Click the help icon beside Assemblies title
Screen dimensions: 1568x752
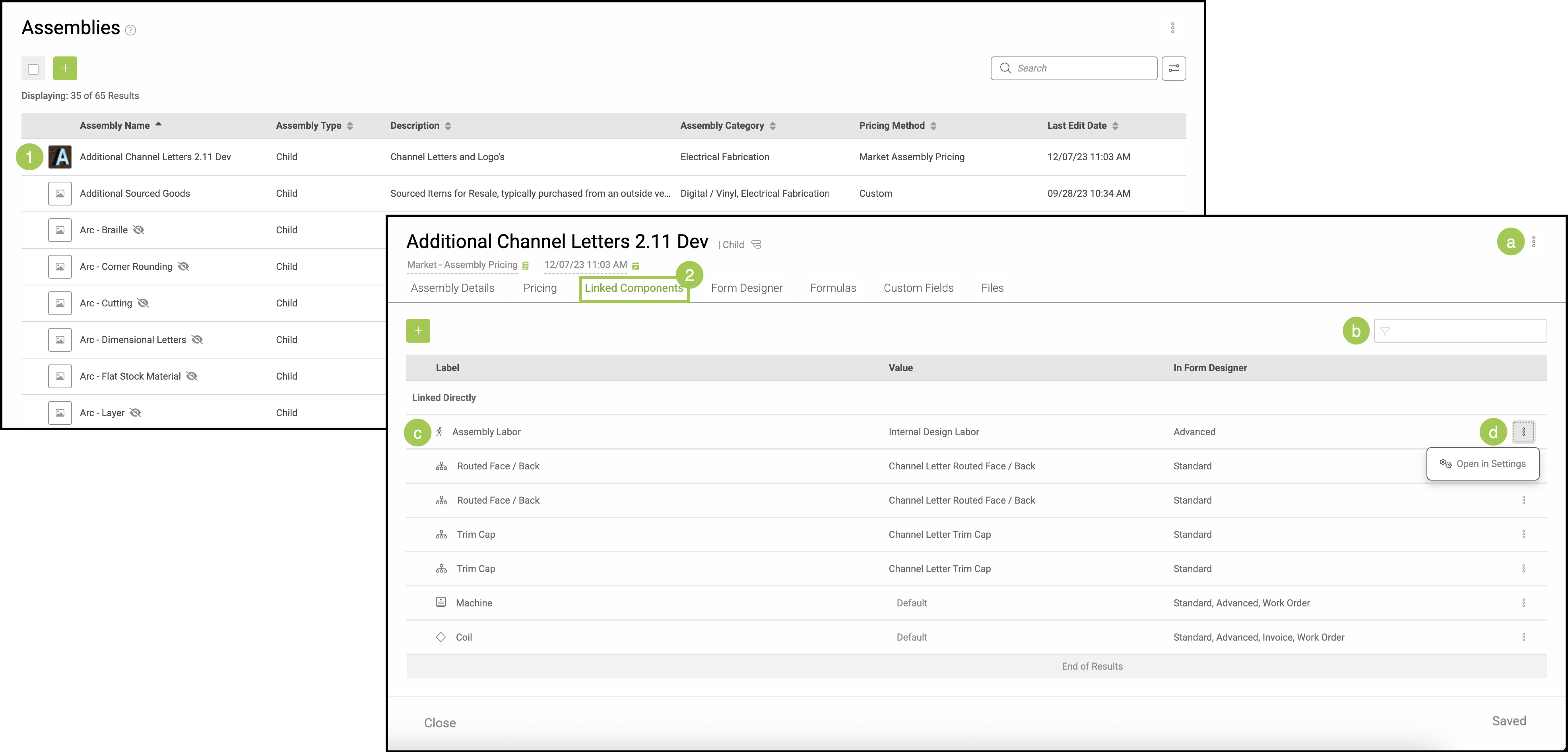[x=130, y=30]
